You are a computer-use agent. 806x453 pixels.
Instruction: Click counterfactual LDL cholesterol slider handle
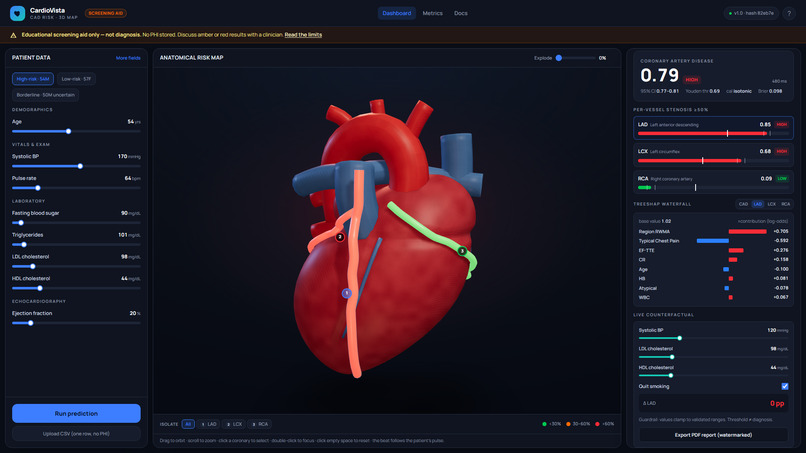click(672, 357)
